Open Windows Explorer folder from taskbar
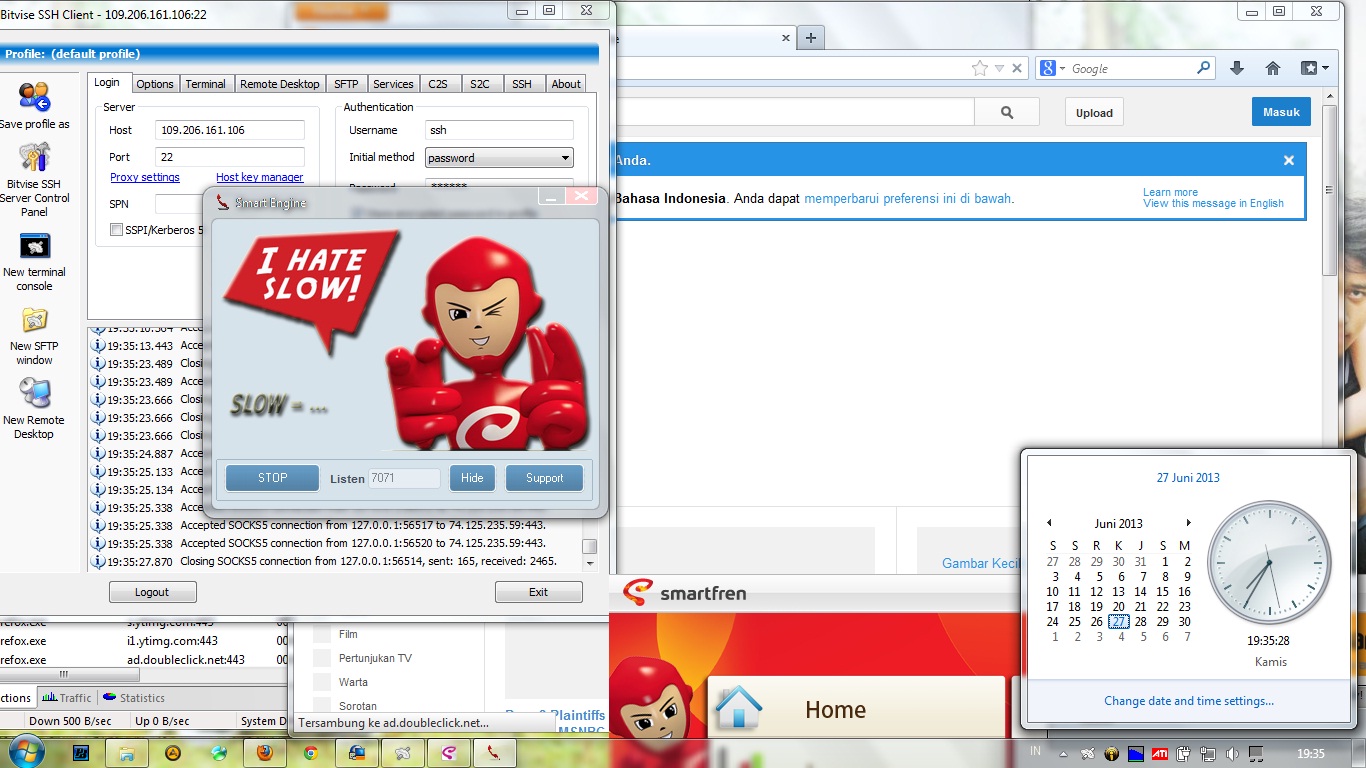Image resolution: width=1366 pixels, height=768 pixels. click(x=127, y=752)
